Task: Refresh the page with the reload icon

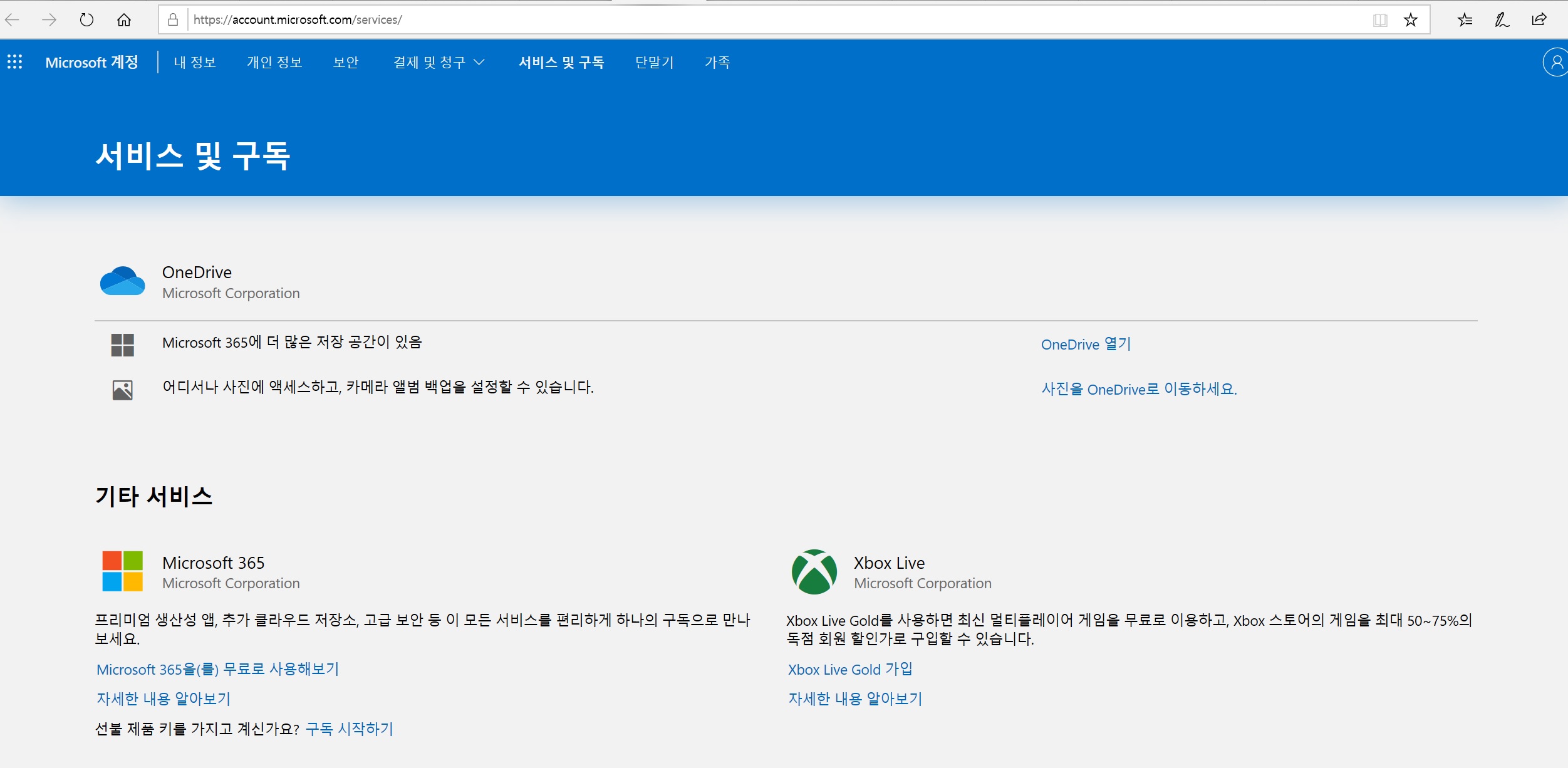Action: (86, 19)
